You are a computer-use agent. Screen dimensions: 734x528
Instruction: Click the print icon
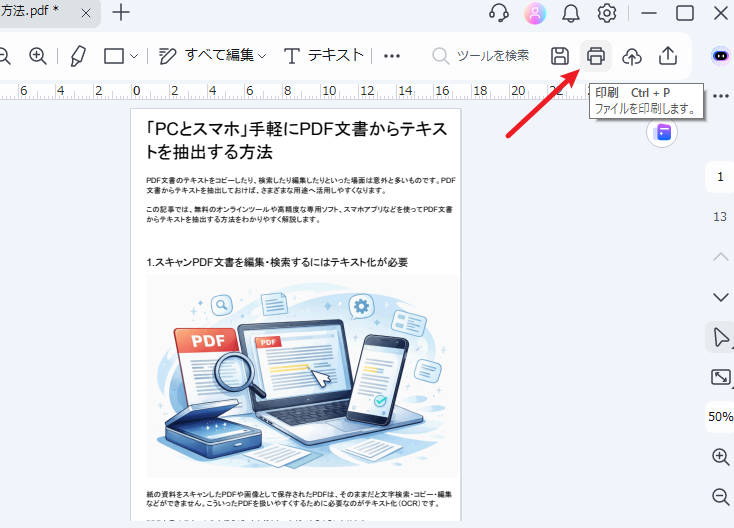click(595, 56)
